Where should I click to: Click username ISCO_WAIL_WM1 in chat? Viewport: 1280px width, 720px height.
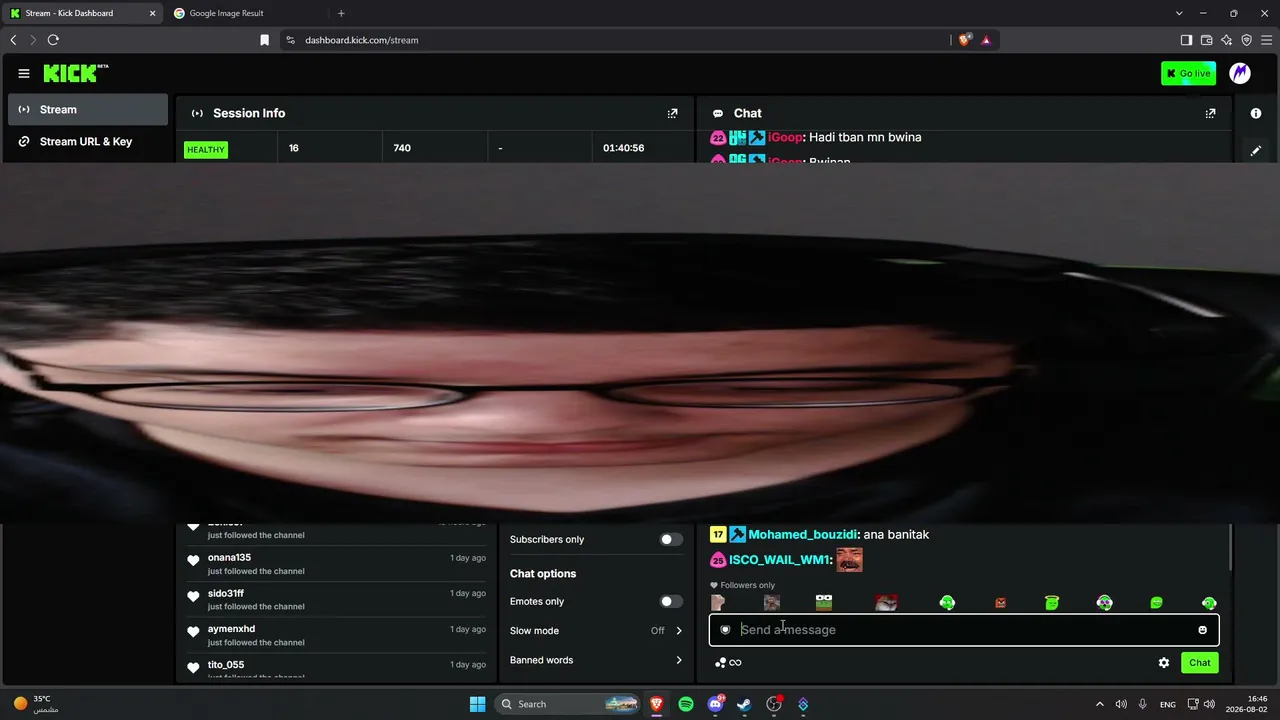[780, 560]
